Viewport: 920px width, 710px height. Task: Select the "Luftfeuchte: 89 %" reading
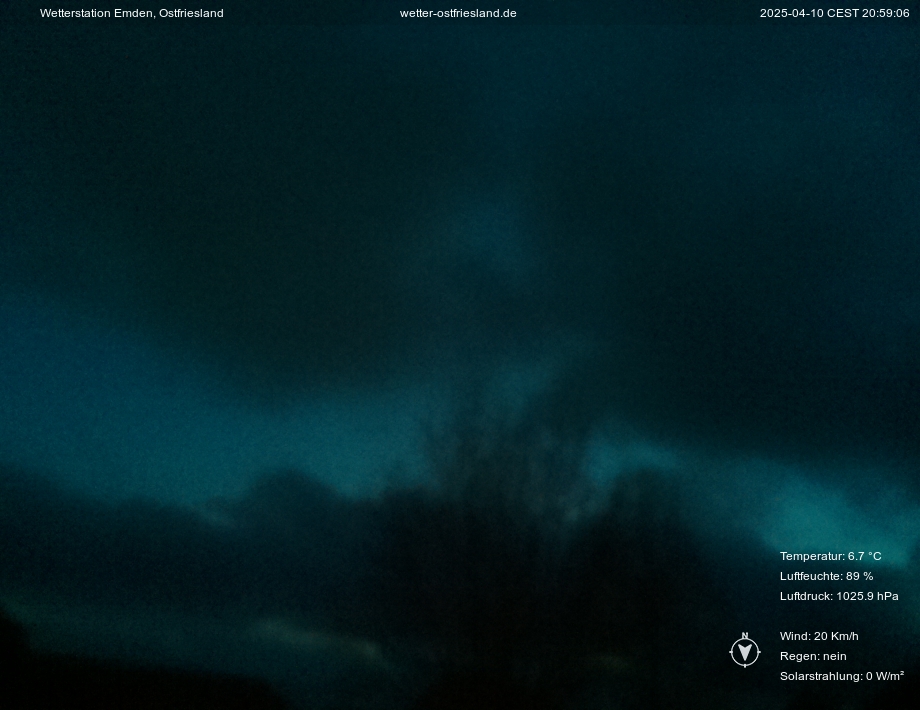[x=826, y=576]
